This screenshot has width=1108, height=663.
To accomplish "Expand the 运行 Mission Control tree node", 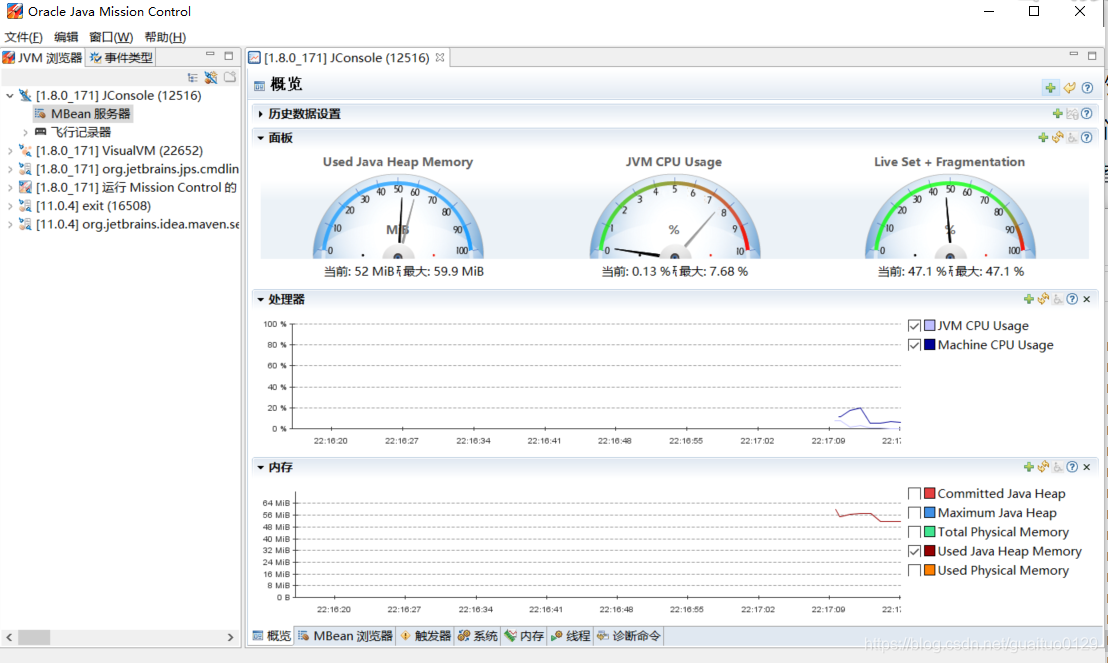I will coord(10,187).
